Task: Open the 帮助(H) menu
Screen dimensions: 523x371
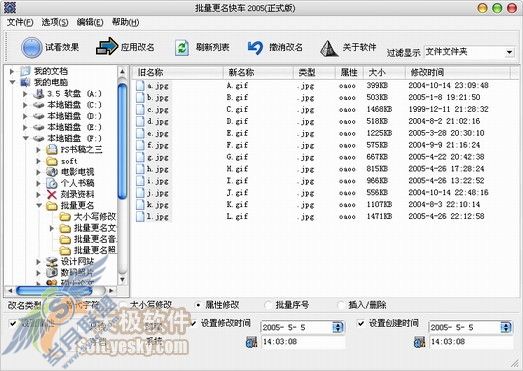Action: (x=125, y=22)
